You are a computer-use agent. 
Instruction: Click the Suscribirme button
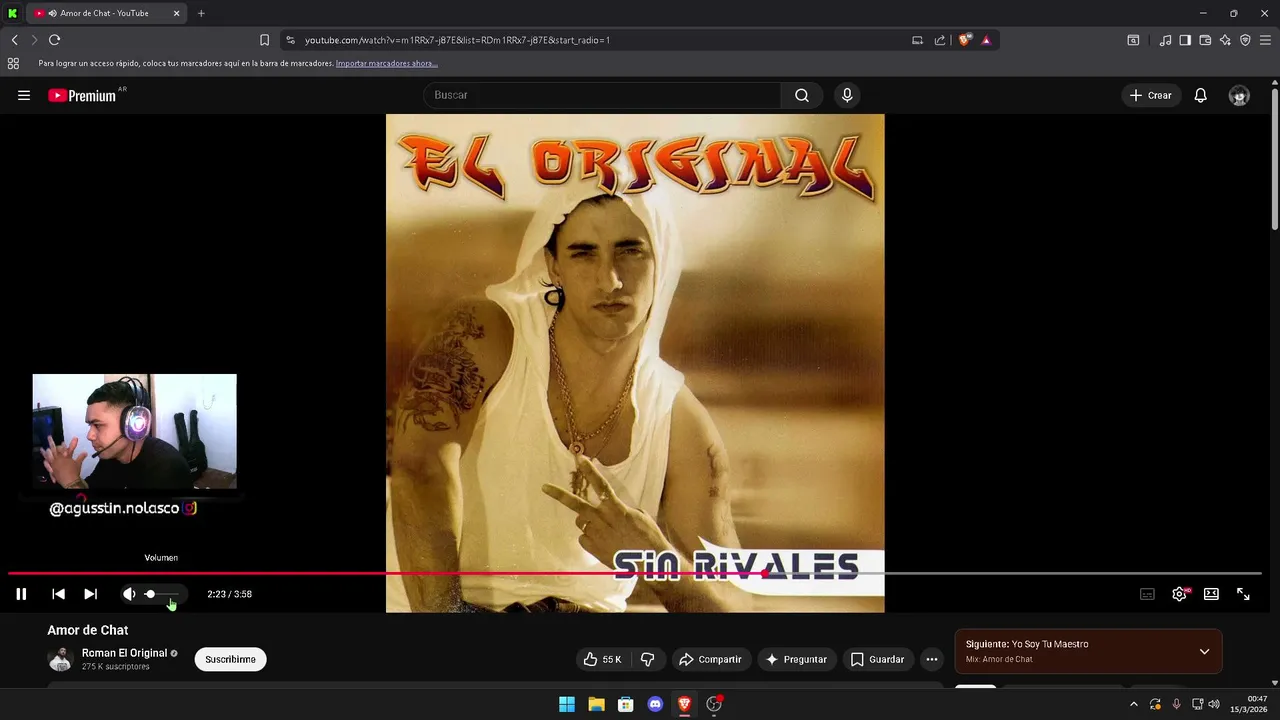[x=230, y=659]
